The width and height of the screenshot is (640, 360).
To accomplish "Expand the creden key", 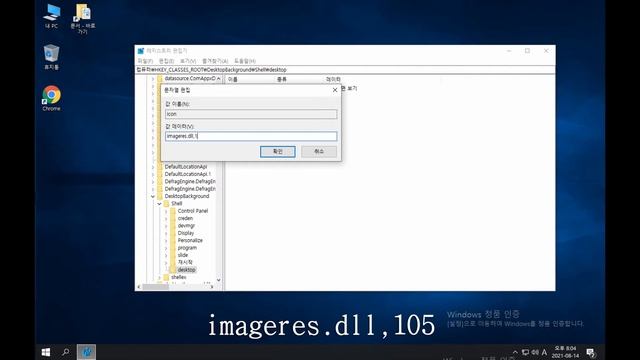I will coord(166,218).
